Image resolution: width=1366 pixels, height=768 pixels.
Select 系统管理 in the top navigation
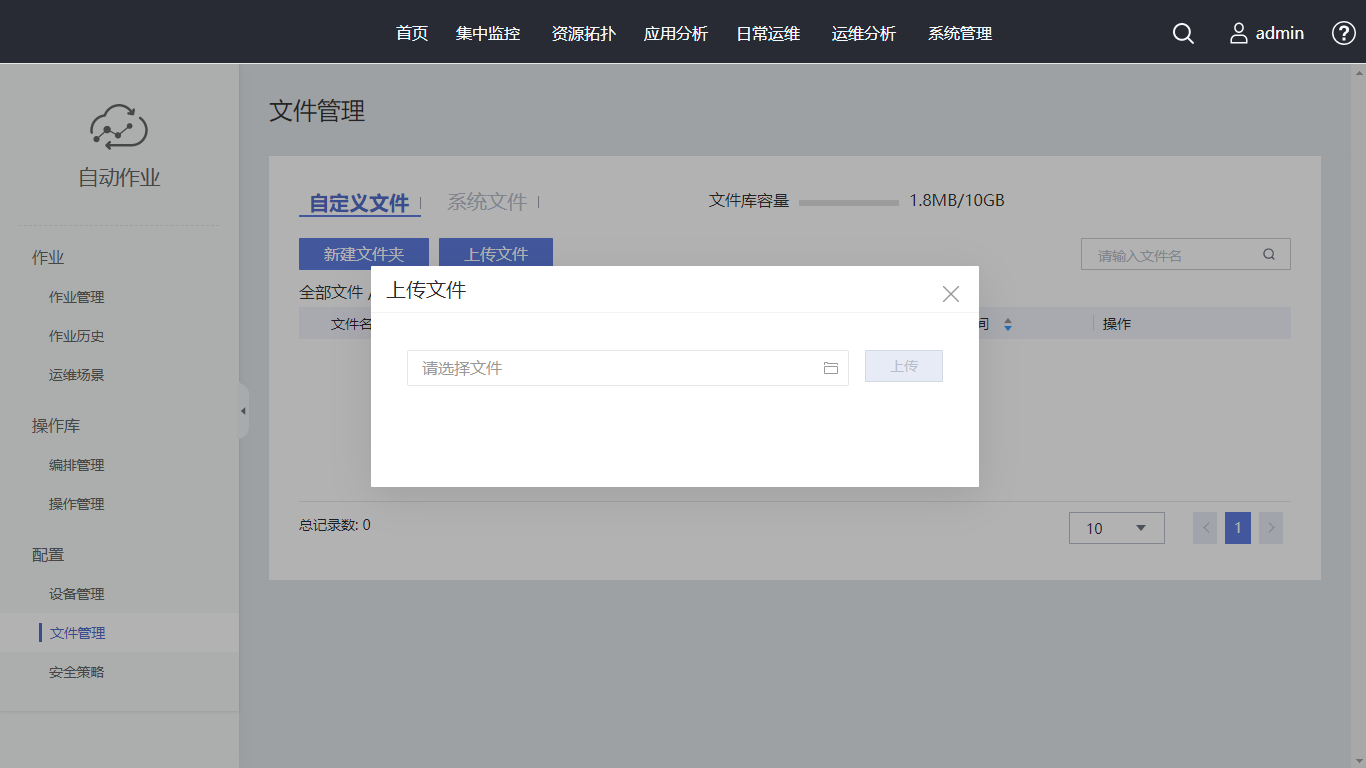click(960, 34)
